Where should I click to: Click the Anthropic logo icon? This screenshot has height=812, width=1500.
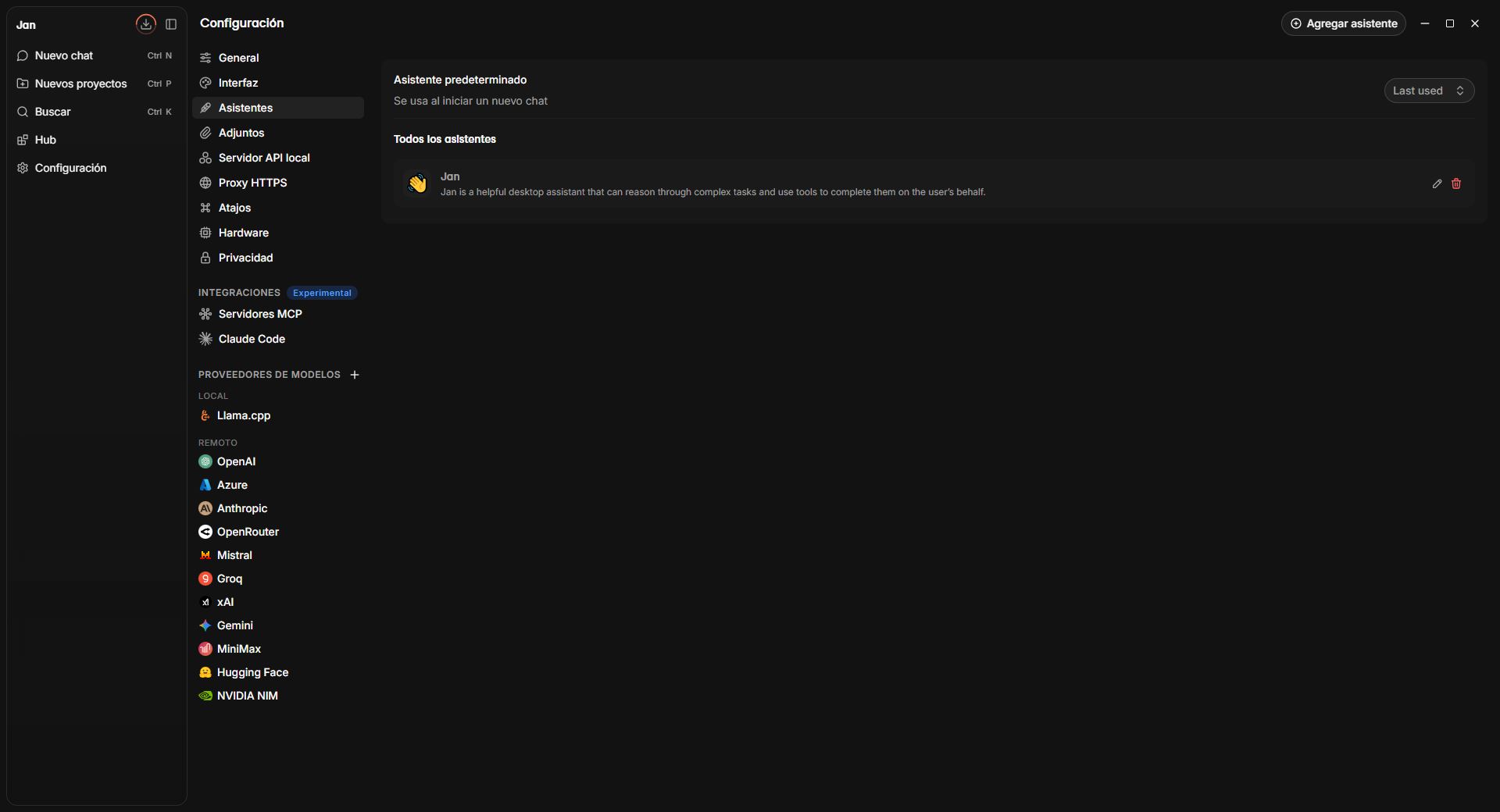click(x=205, y=508)
